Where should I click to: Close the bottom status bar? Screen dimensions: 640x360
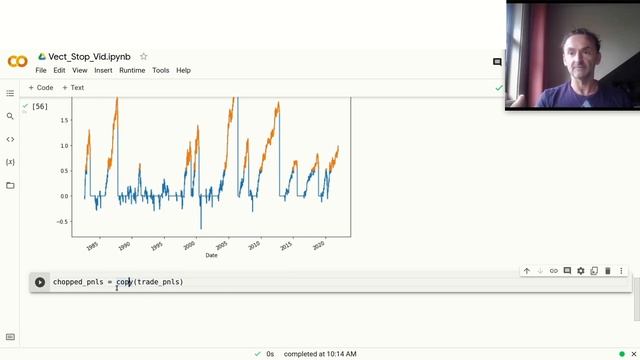point(634,354)
